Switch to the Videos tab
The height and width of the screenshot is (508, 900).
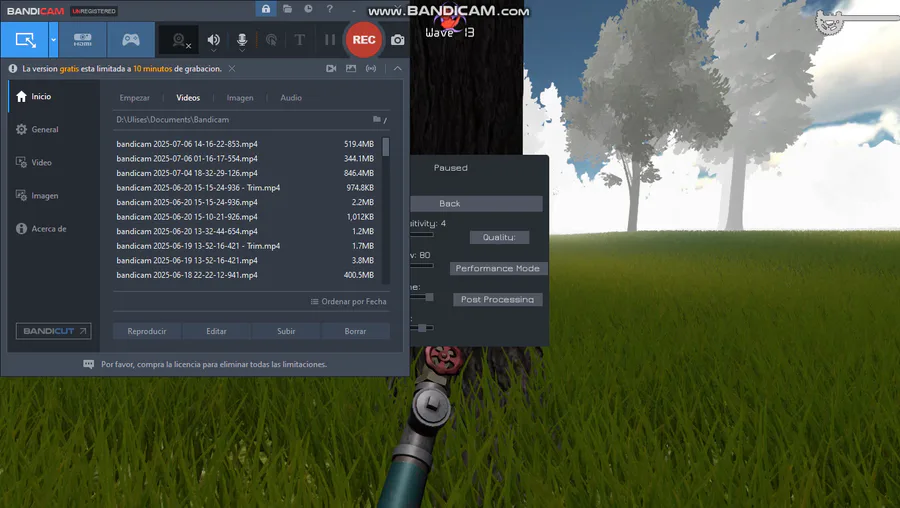188,98
